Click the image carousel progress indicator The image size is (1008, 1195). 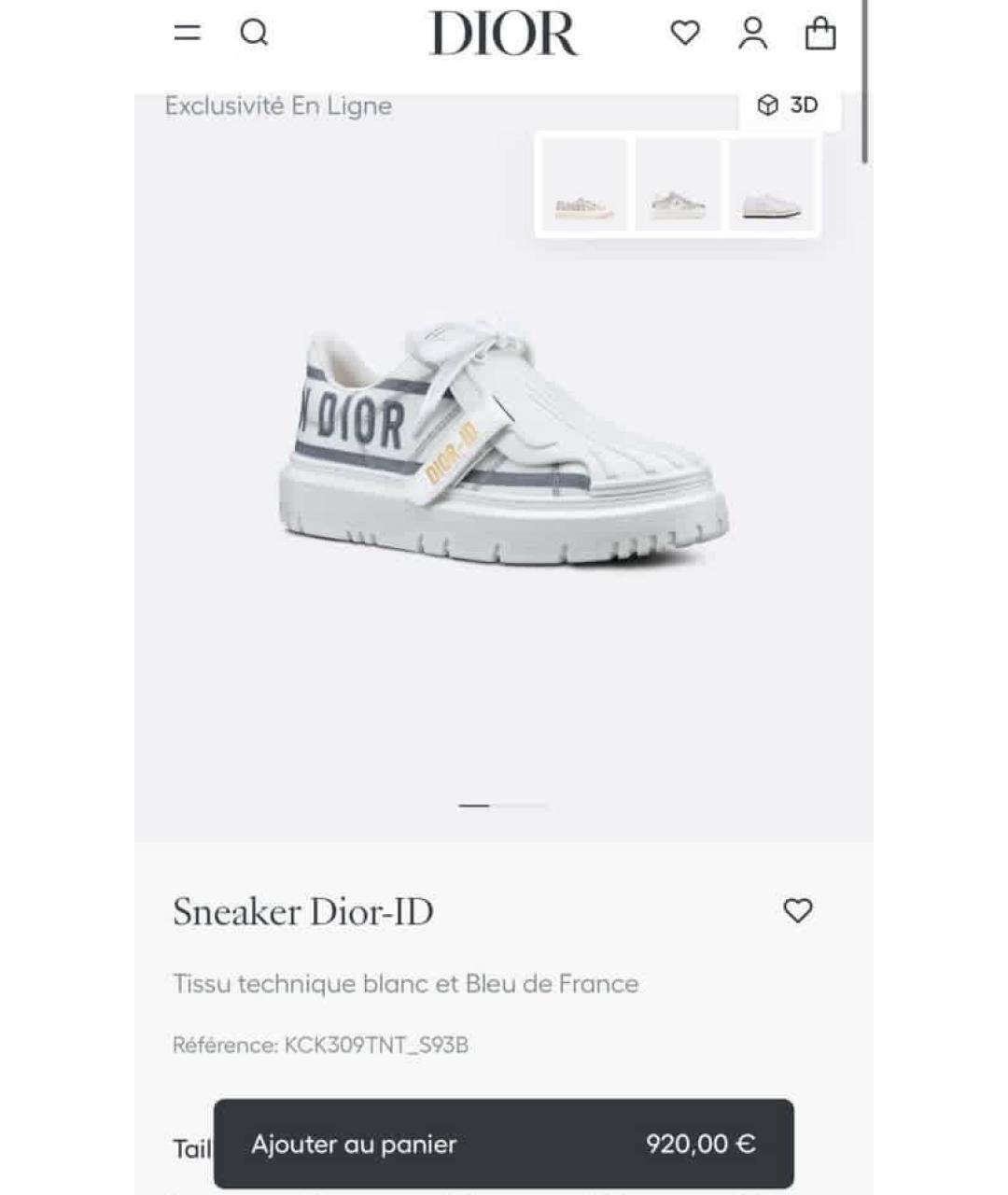[502, 805]
